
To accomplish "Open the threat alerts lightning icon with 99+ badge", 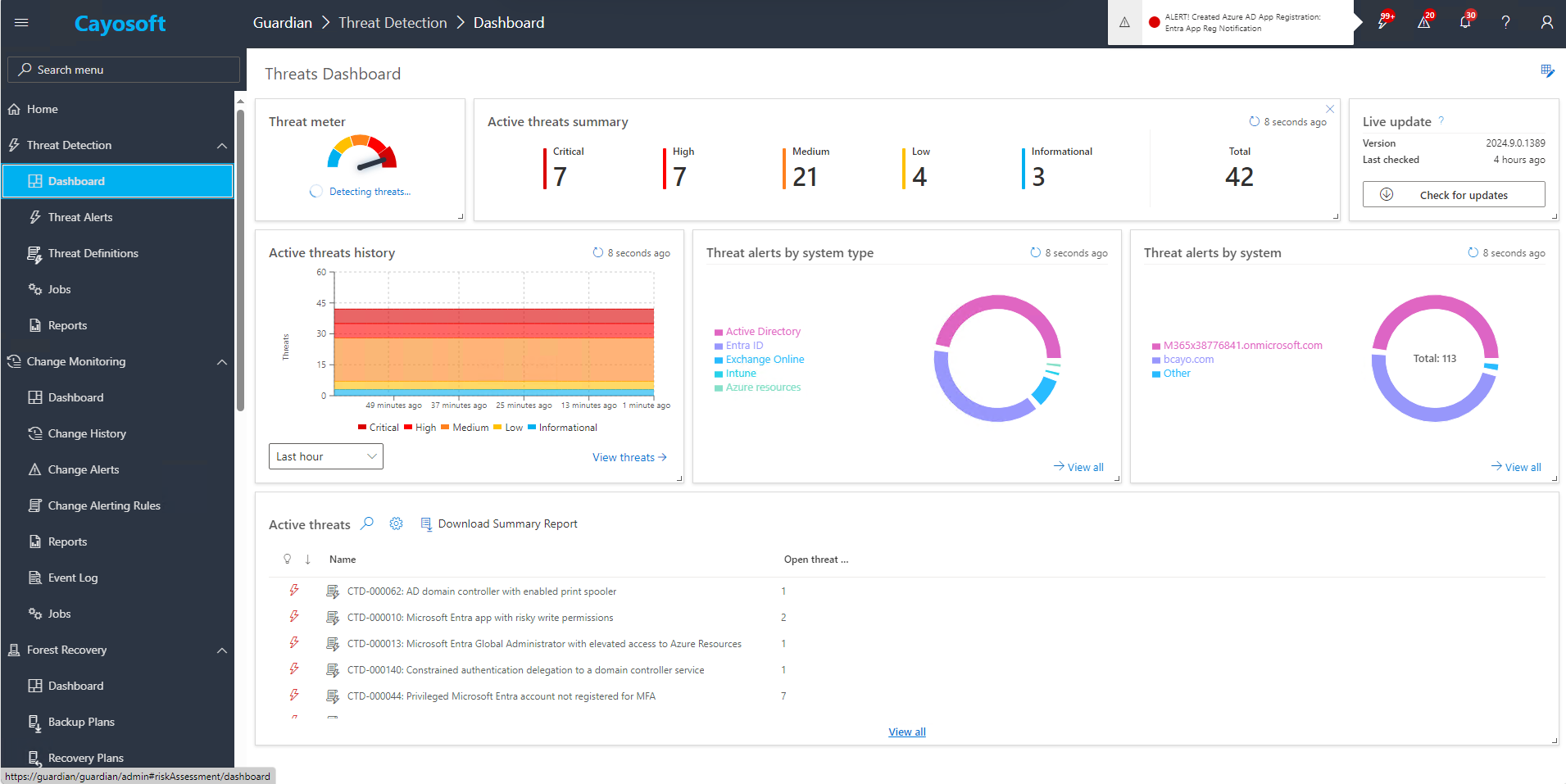I will 1383,22.
